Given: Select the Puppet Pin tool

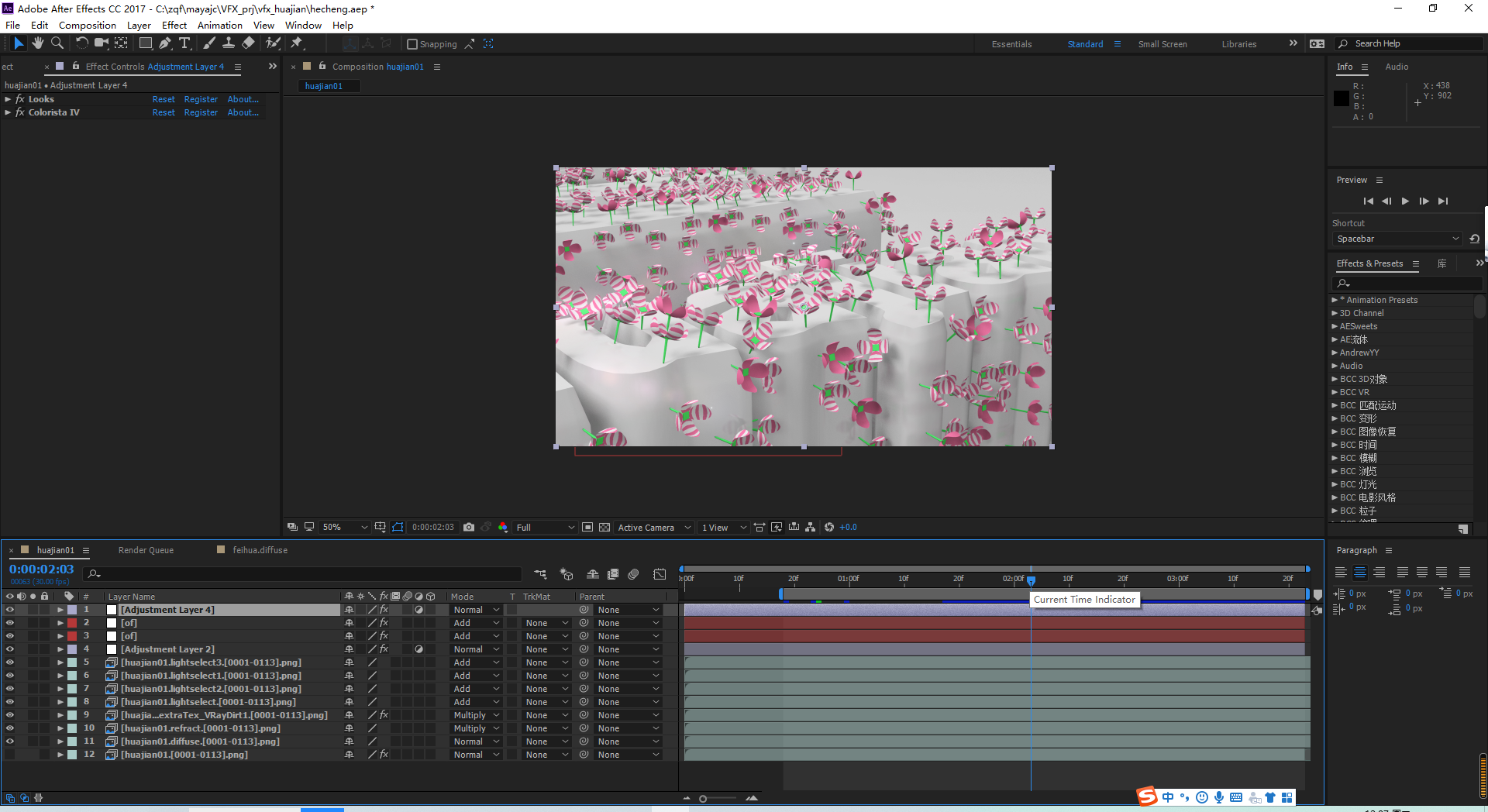Looking at the screenshot, I should pos(297,43).
